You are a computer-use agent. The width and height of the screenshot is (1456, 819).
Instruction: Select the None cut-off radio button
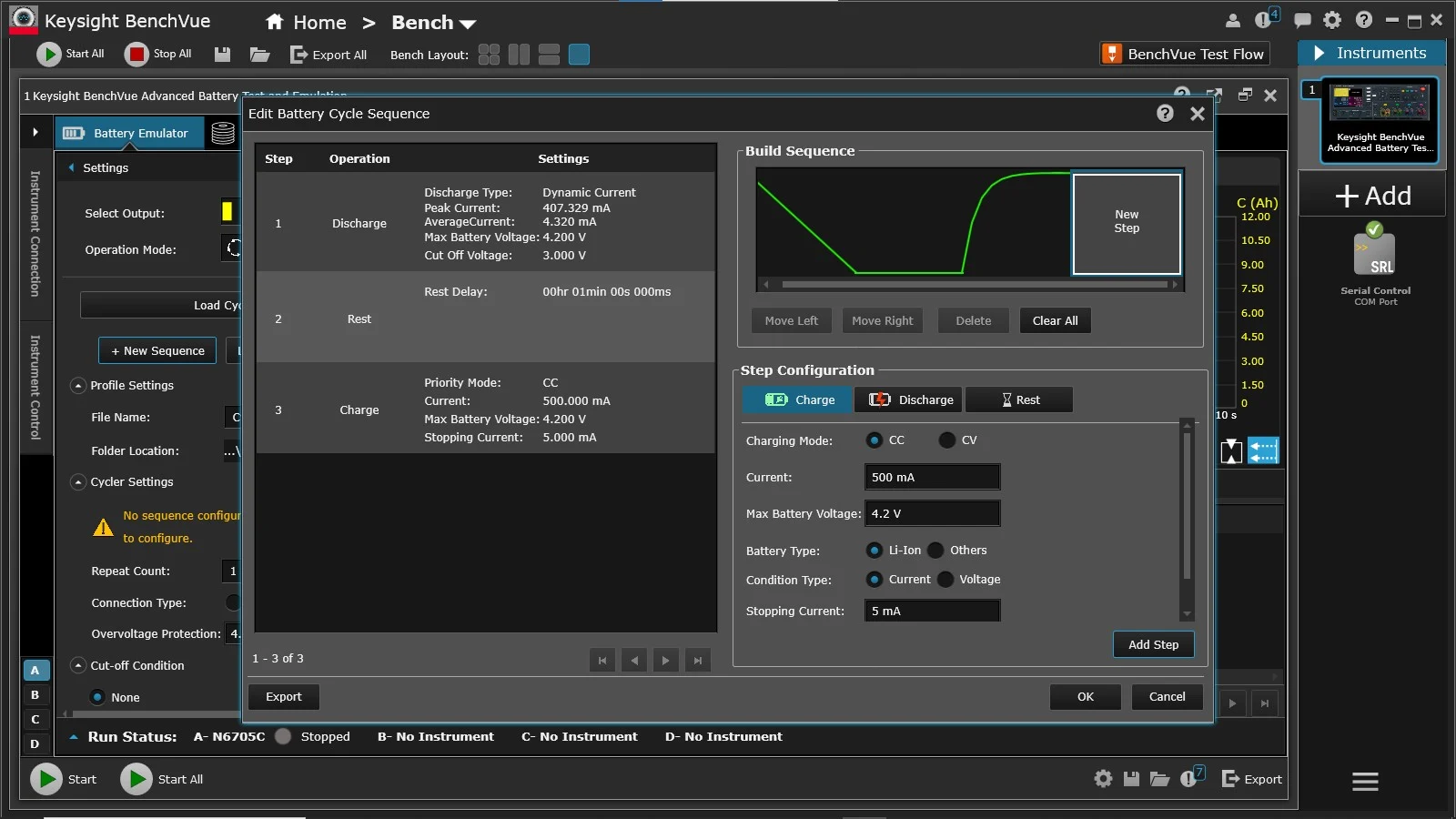[x=97, y=697]
